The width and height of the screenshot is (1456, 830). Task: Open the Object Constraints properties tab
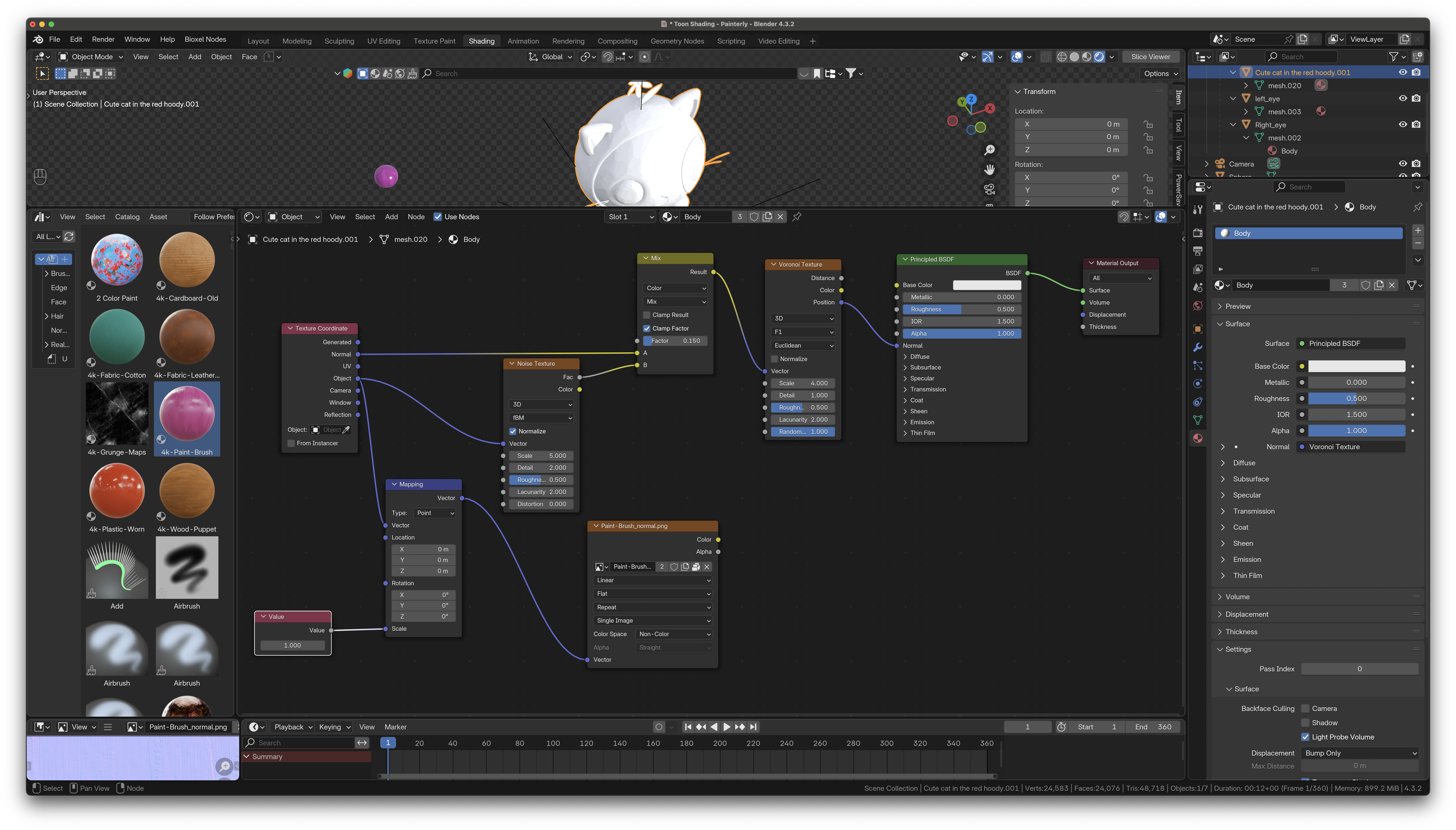point(1198,402)
